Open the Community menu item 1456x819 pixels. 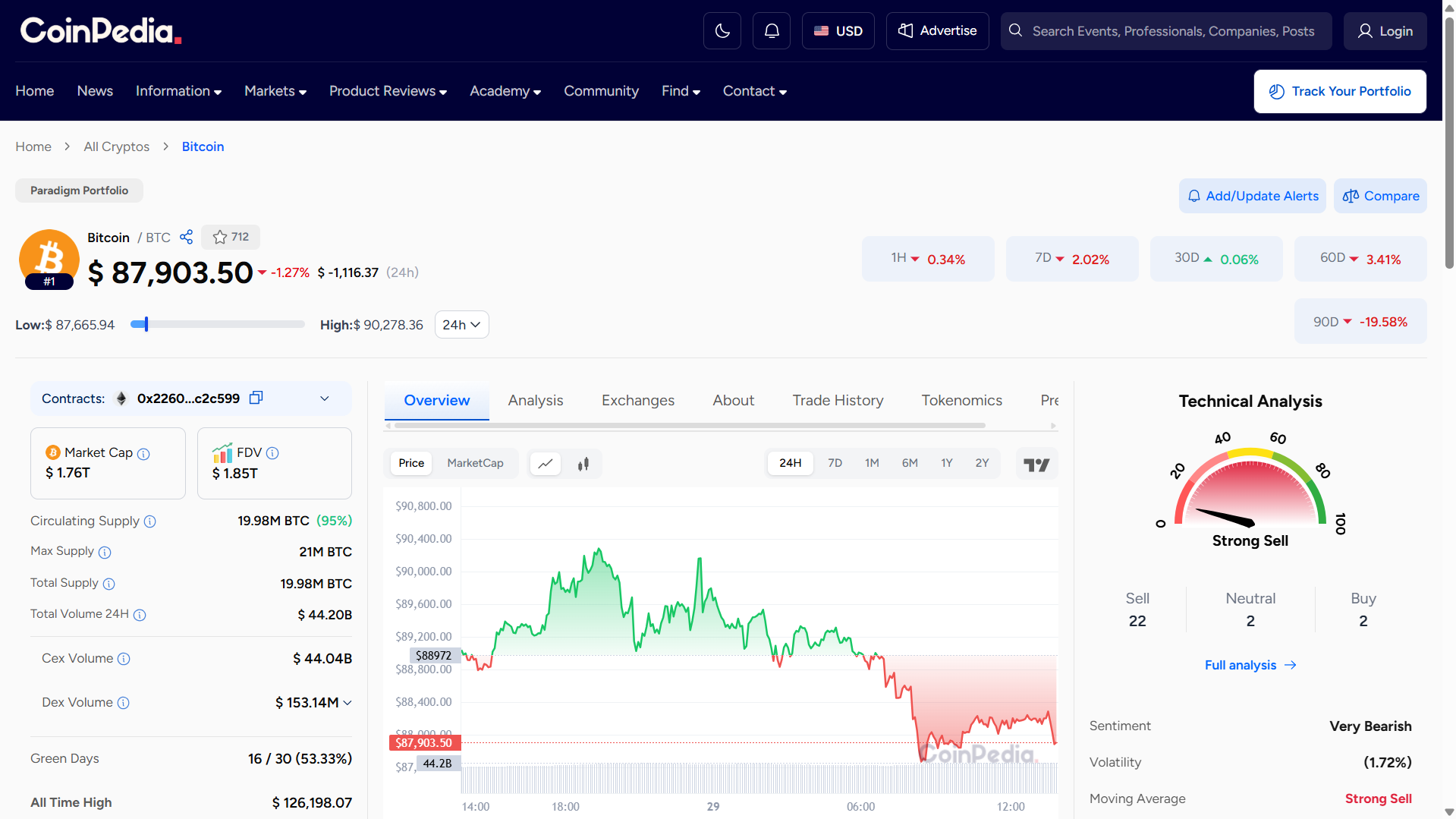tap(601, 91)
